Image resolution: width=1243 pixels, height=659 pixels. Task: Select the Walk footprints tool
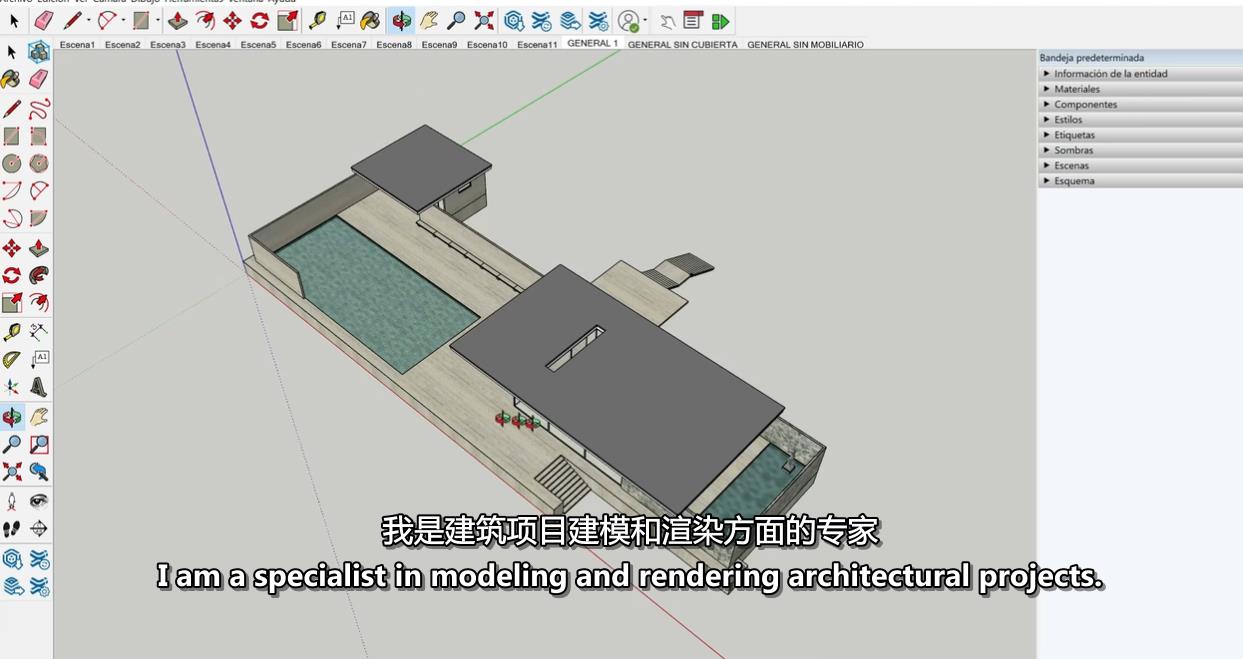12,527
